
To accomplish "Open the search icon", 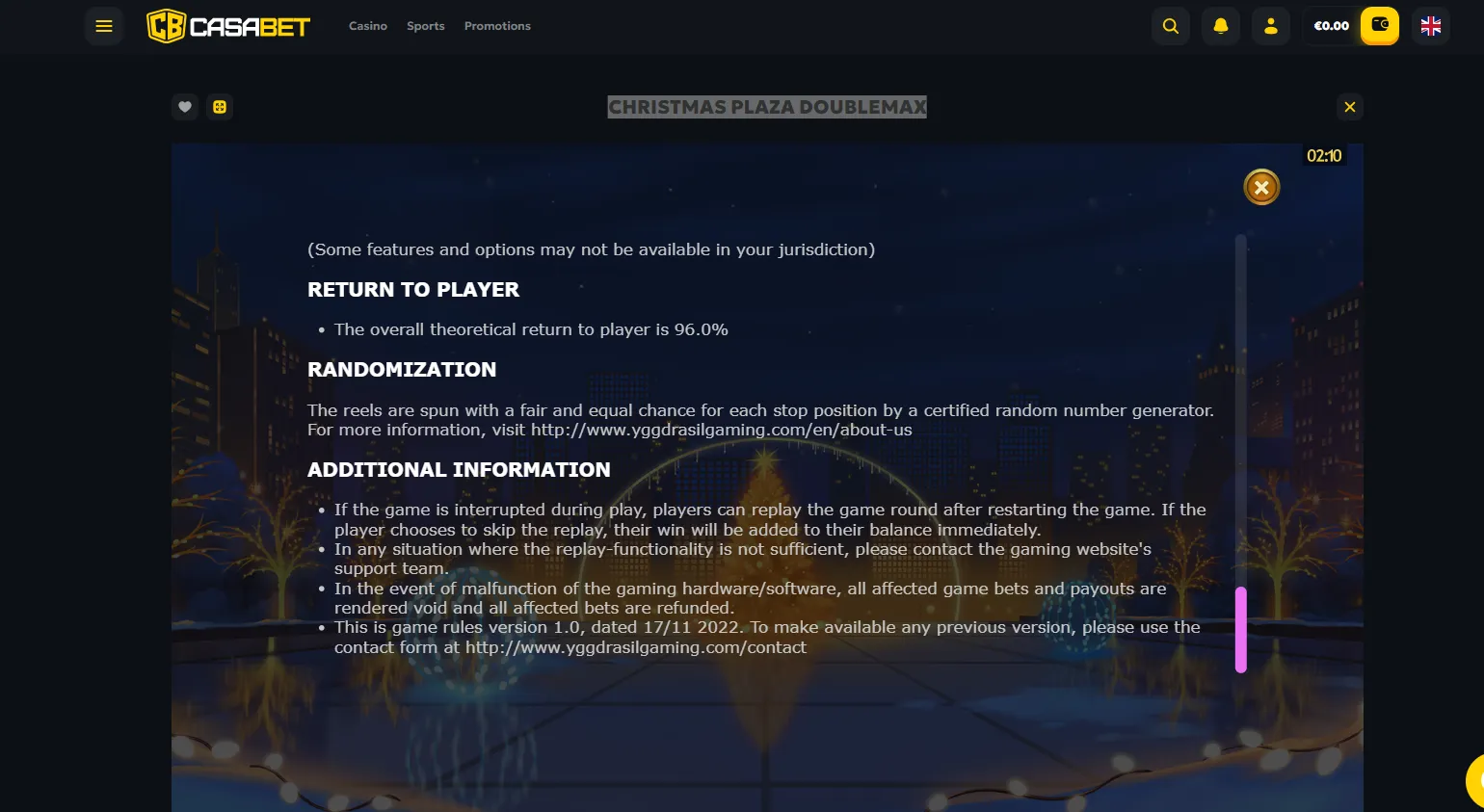I will tap(1171, 26).
